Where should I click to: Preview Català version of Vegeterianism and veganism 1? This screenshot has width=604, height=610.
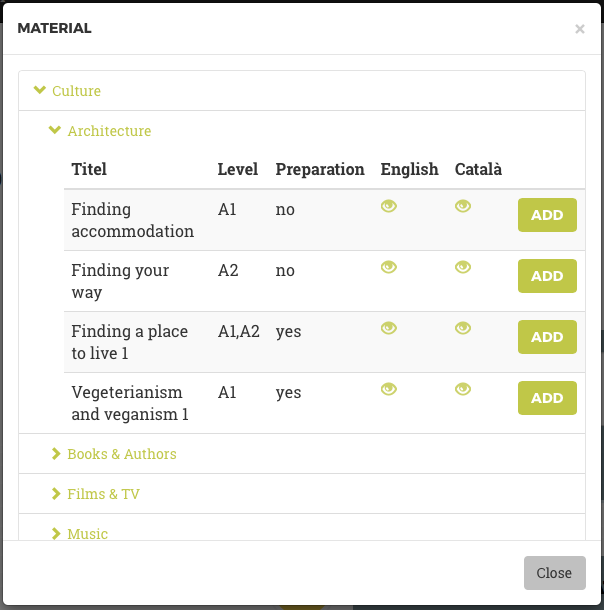[x=463, y=389]
